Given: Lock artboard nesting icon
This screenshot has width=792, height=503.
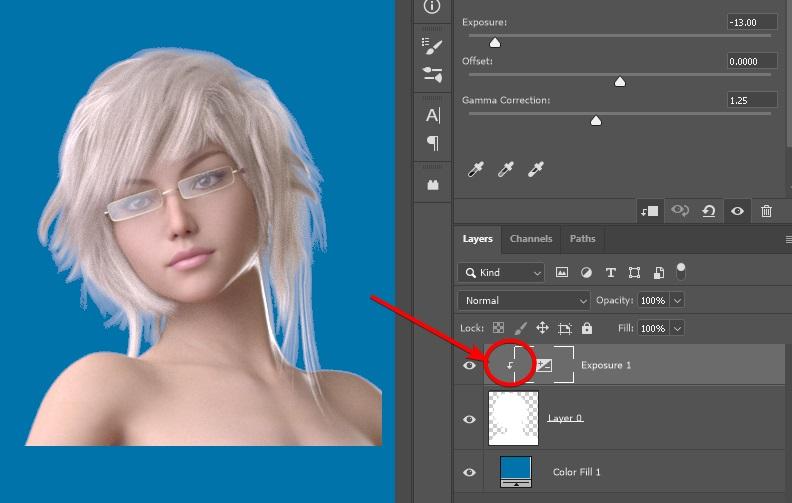Looking at the screenshot, I should point(565,328).
